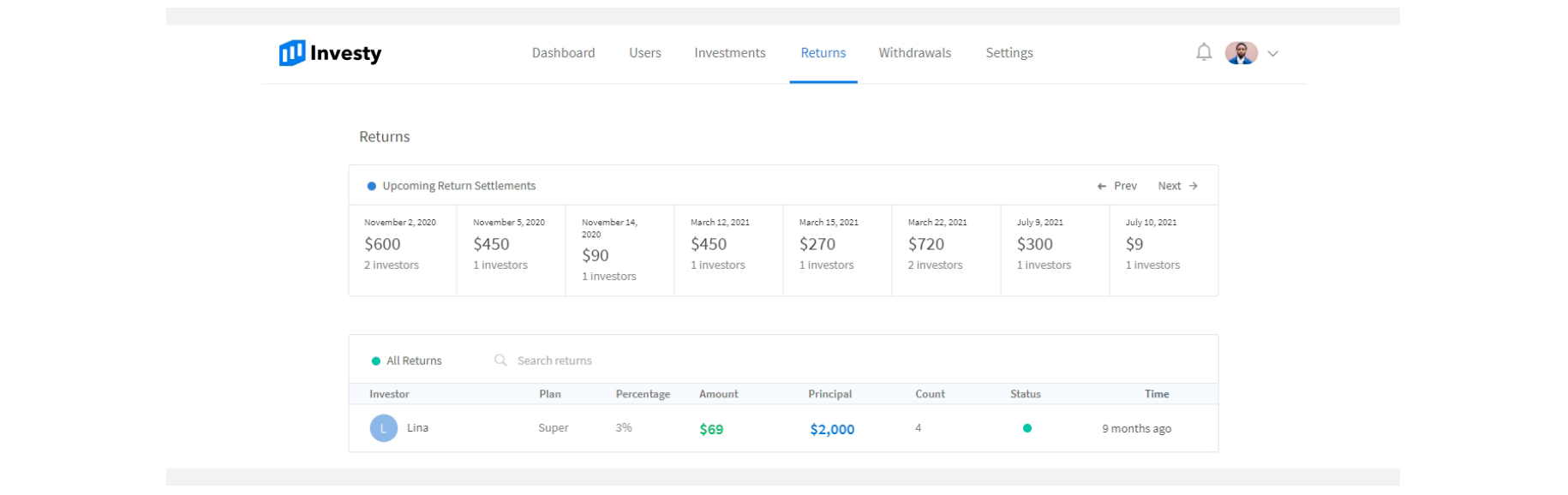Navigate to Settings in the navbar
The image size is (1568, 495).
[x=1009, y=53]
